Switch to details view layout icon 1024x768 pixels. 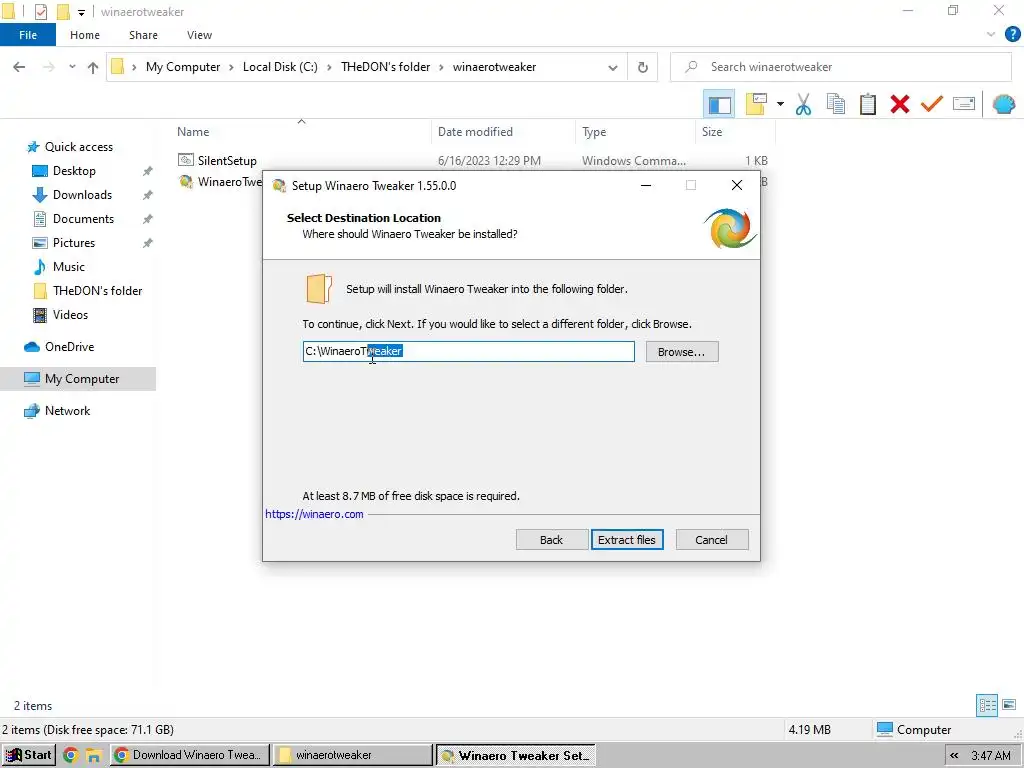tap(987, 705)
